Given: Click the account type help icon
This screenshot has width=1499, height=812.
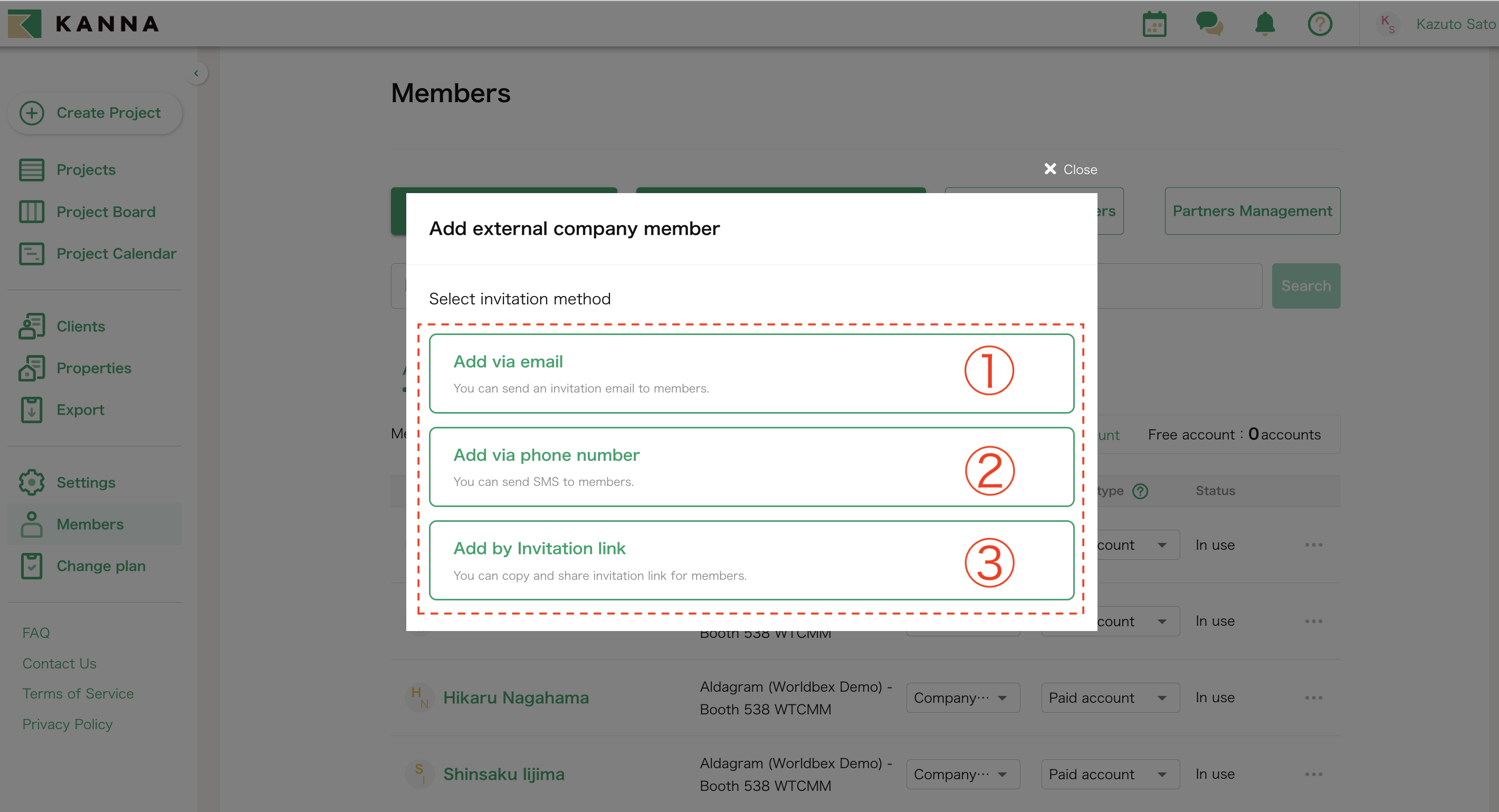Looking at the screenshot, I should (1140, 491).
